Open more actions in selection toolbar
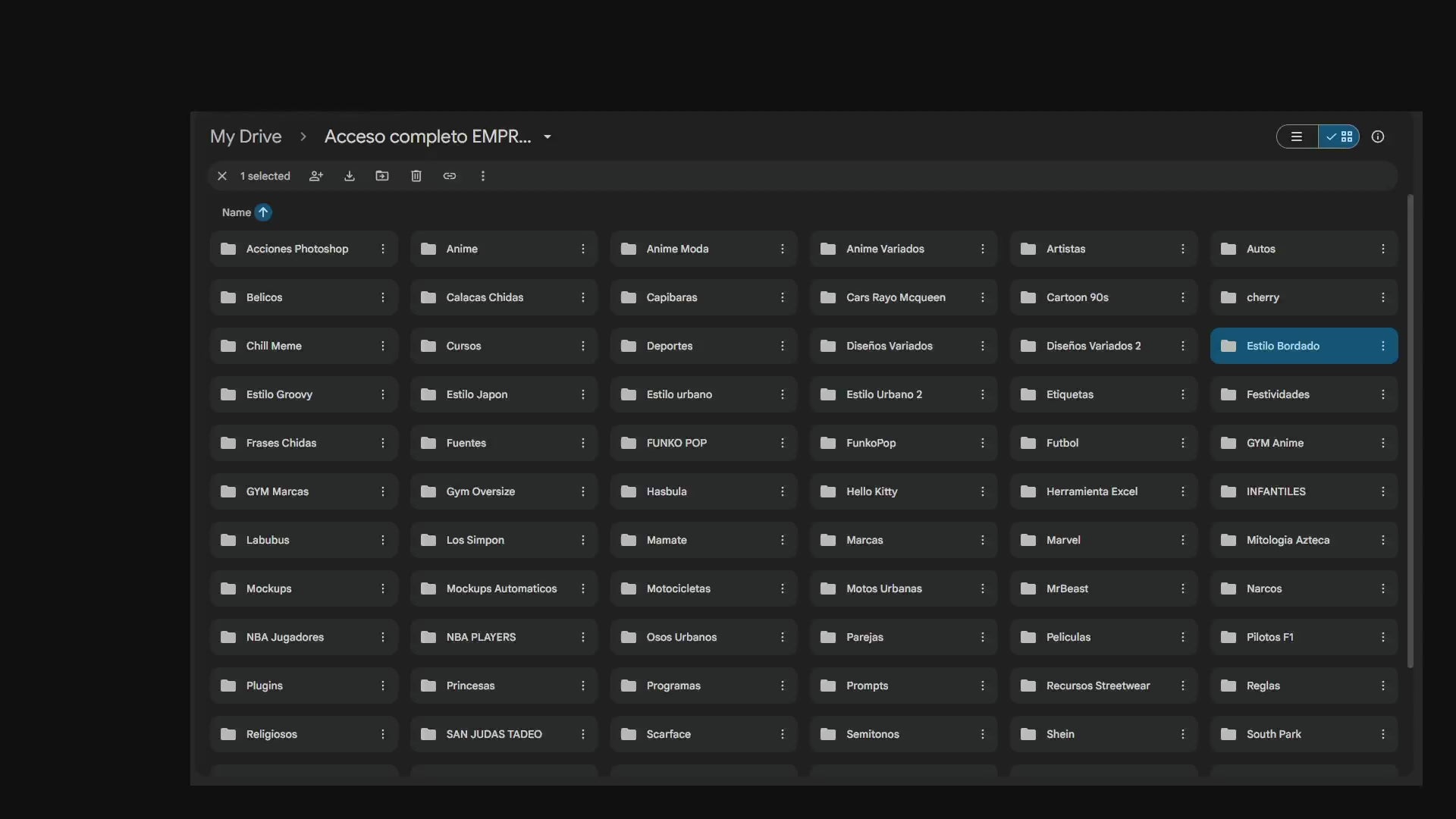 [x=483, y=176]
